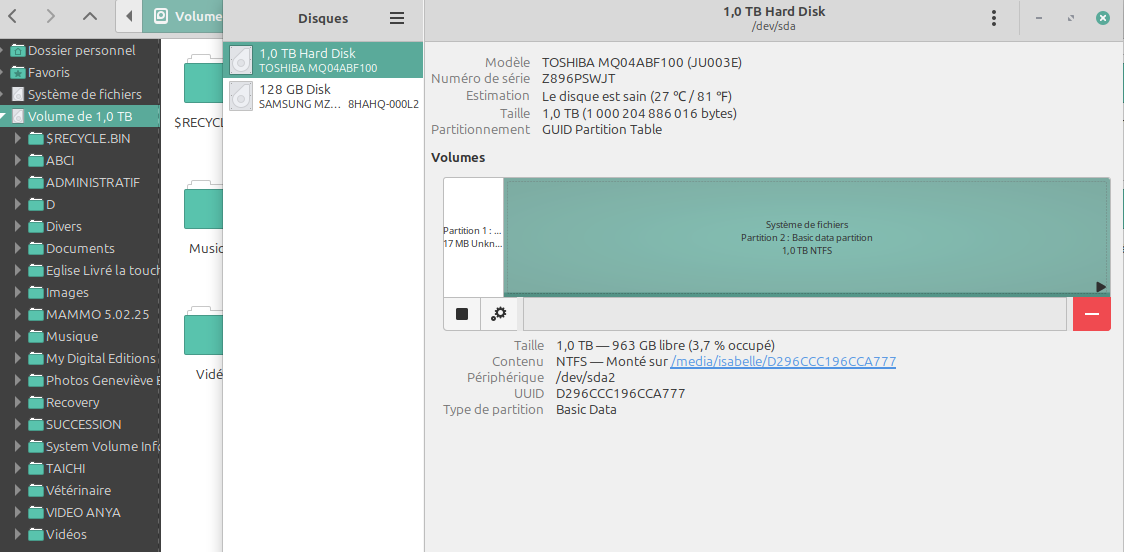The width and height of the screenshot is (1124, 552).
Task: Select Partition 2 NTFS volume block
Action: click(x=806, y=237)
